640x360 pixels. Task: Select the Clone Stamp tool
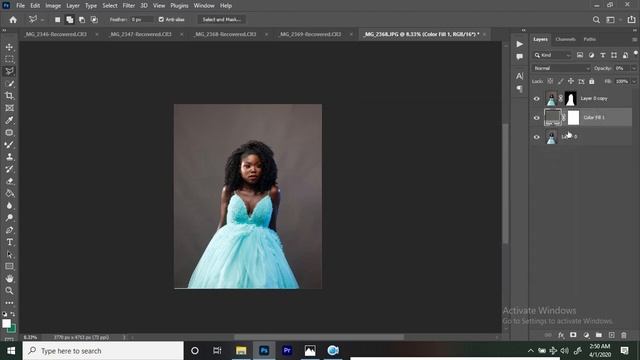point(9,157)
